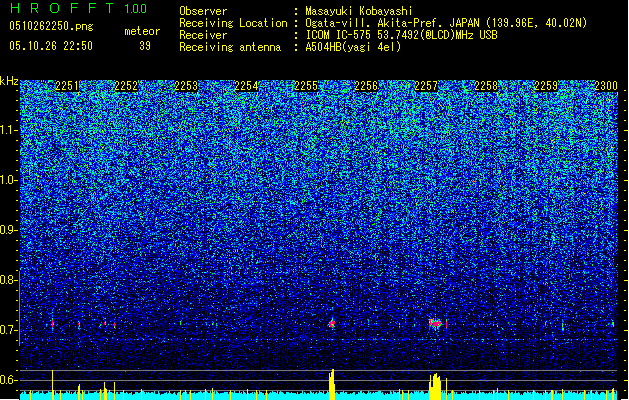629x400 pixels.
Task: Click the 2257 time marker
Action: (x=426, y=86)
